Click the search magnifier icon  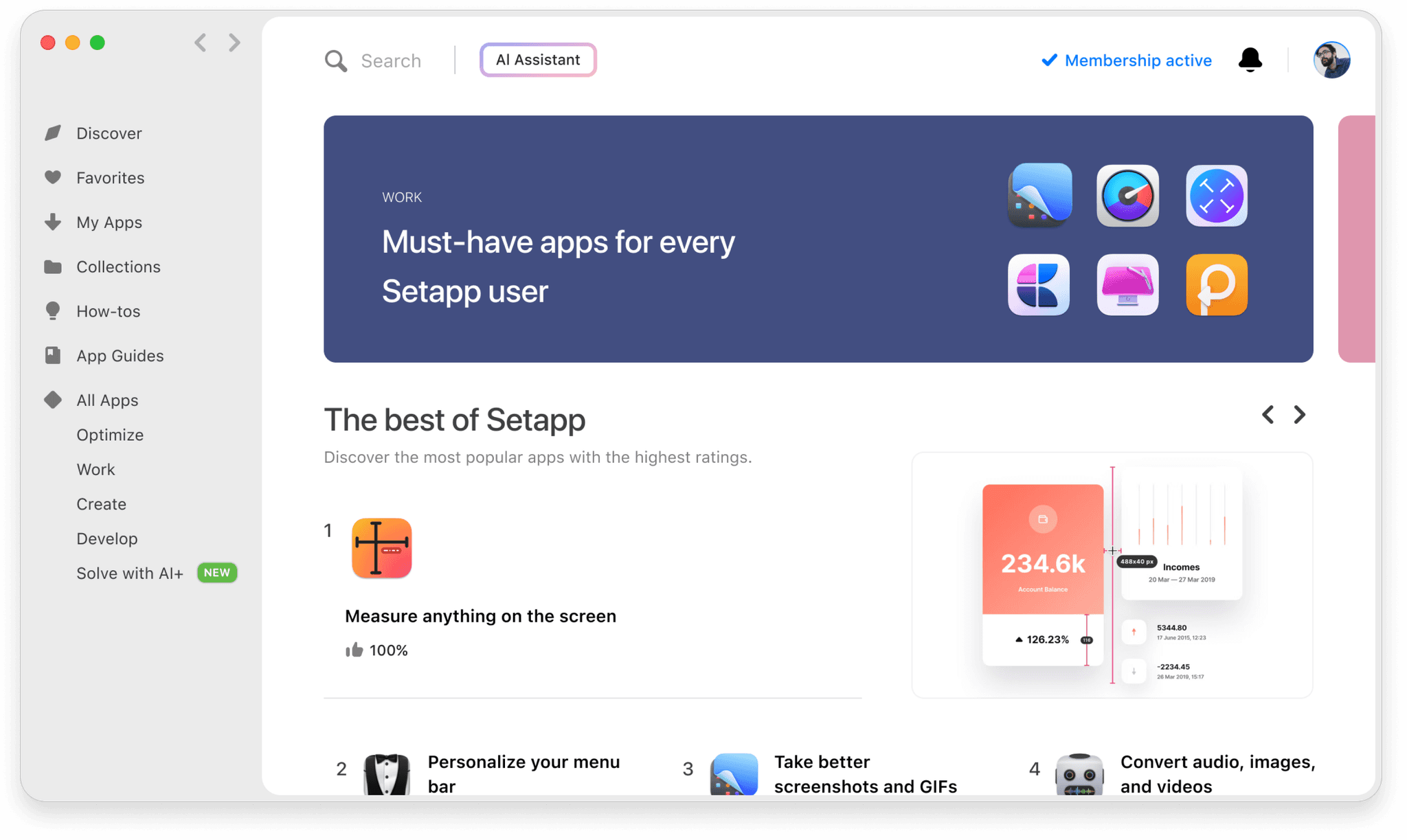[x=335, y=60]
